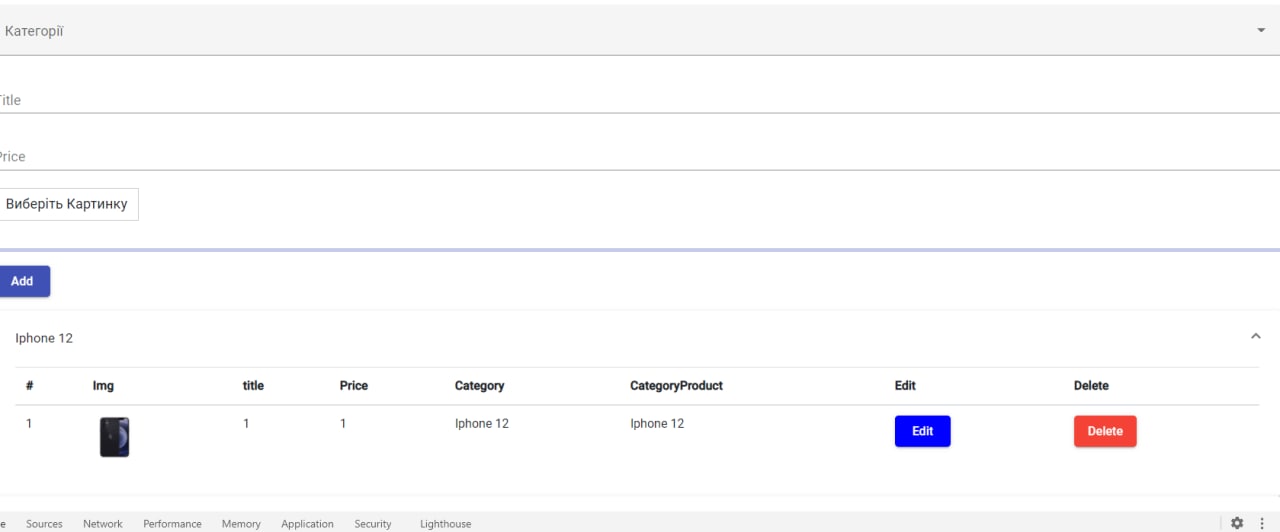Open the Network tab
This screenshot has height=532, width=1280.
pyautogui.click(x=103, y=524)
